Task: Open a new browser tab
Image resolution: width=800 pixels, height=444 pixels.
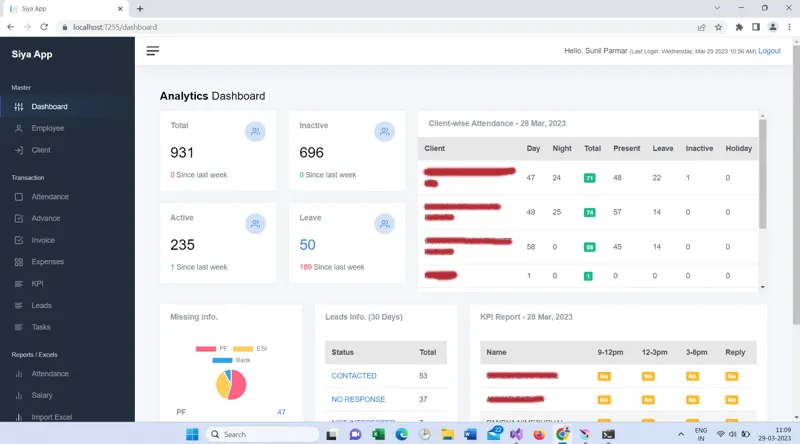Action: click(140, 9)
